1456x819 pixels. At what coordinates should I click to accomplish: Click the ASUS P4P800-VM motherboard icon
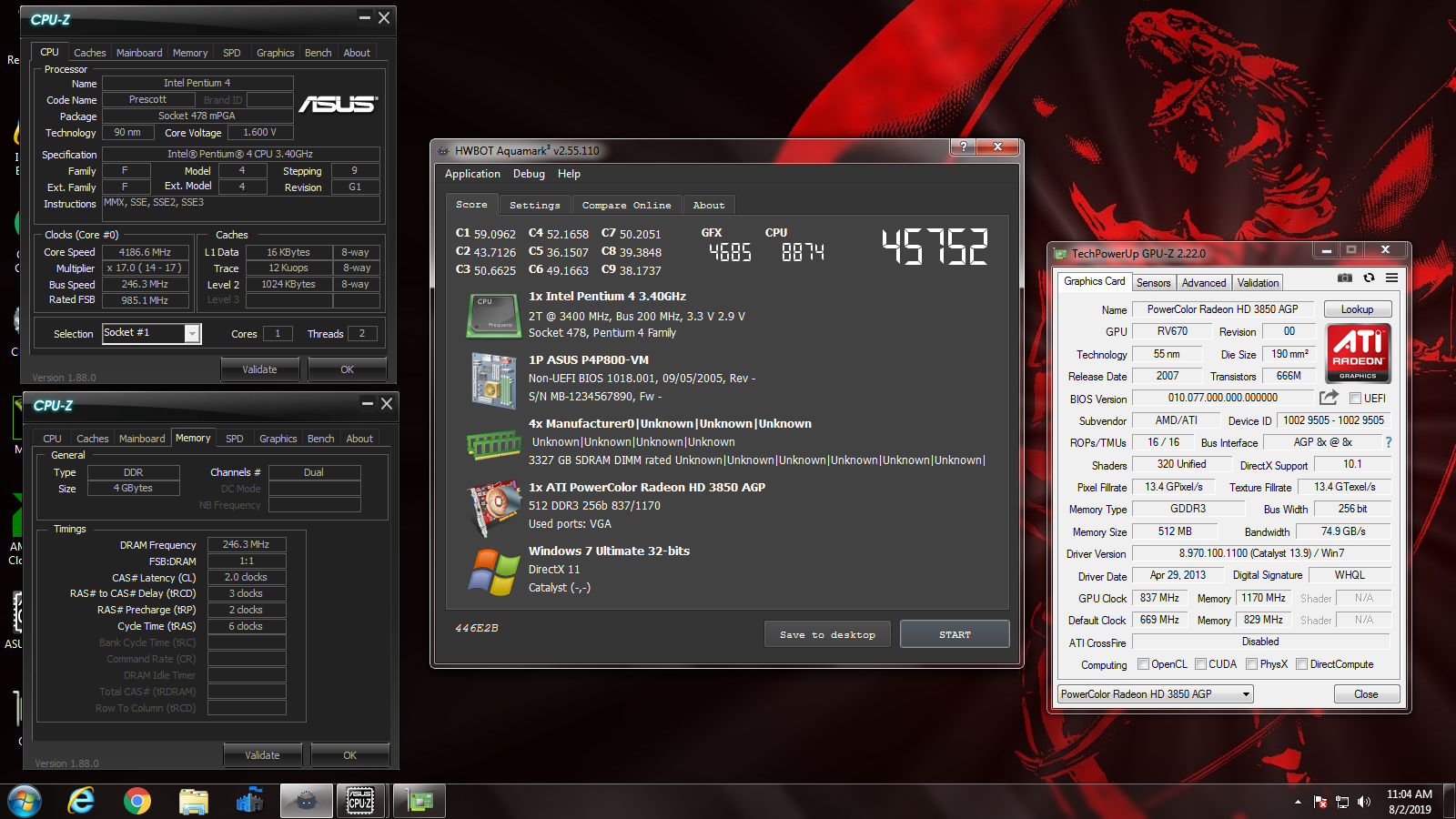point(494,379)
